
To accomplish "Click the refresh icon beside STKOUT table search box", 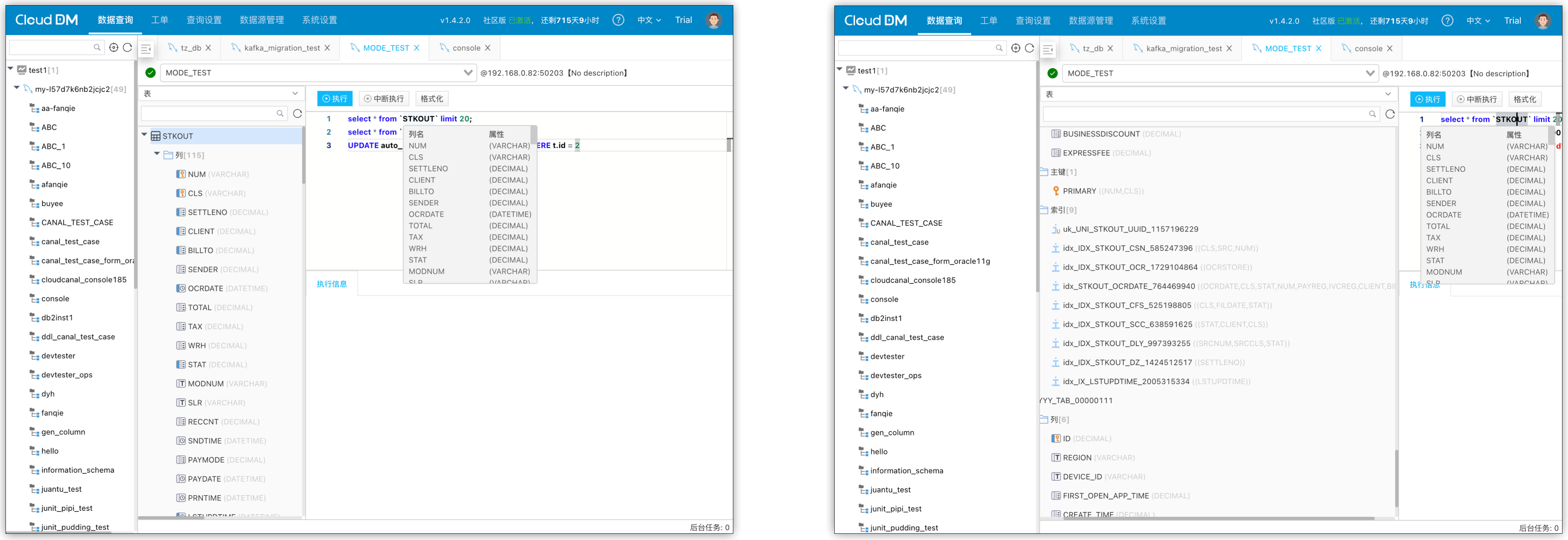I will point(298,114).
